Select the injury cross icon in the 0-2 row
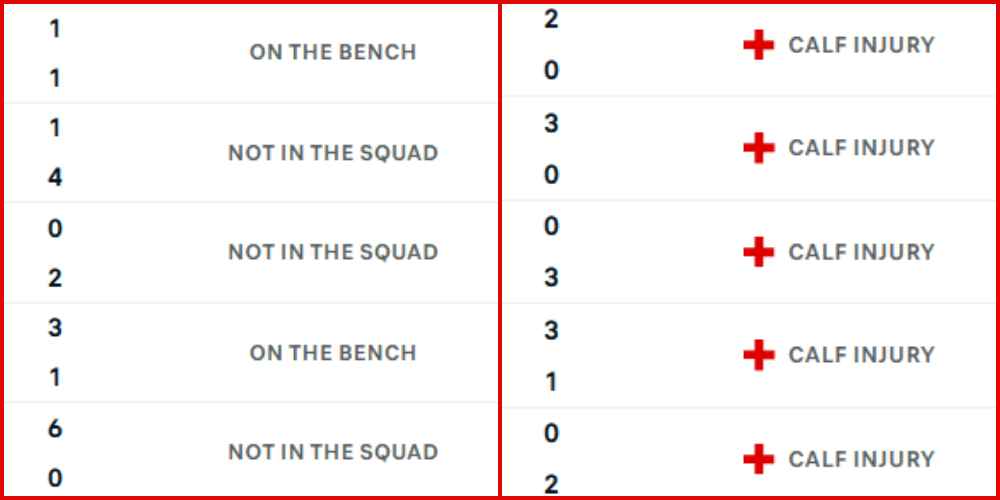This screenshot has width=1000, height=500. pyautogui.click(x=759, y=459)
